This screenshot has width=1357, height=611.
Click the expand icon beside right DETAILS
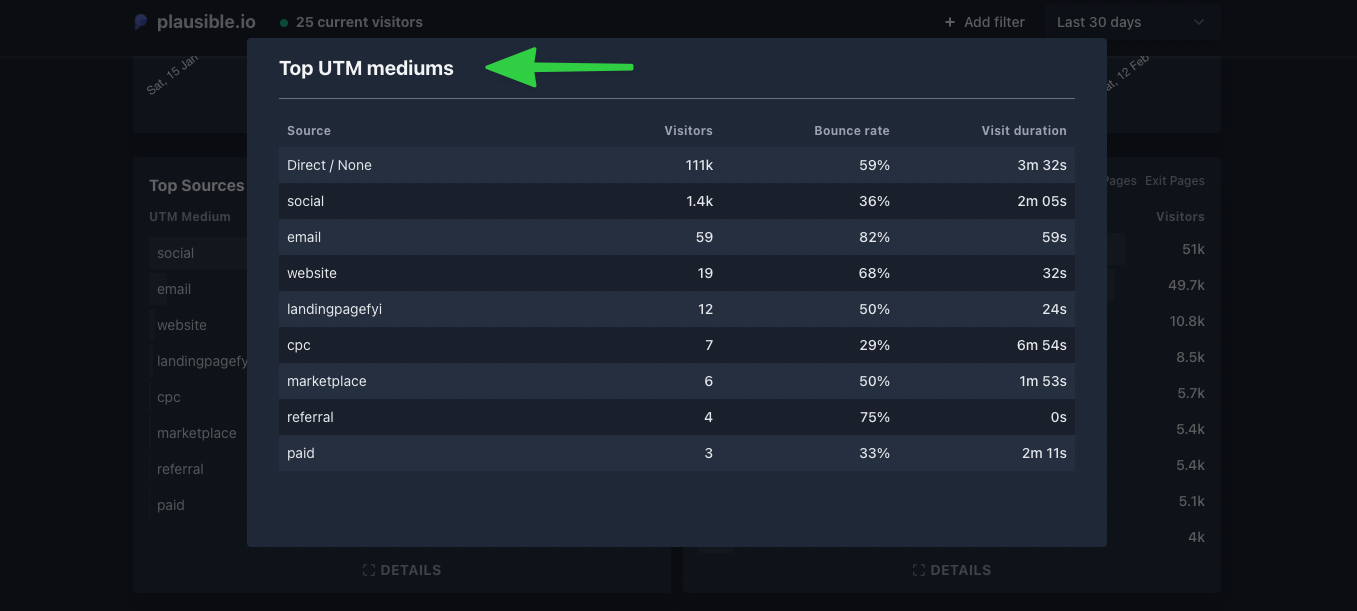click(x=919, y=570)
